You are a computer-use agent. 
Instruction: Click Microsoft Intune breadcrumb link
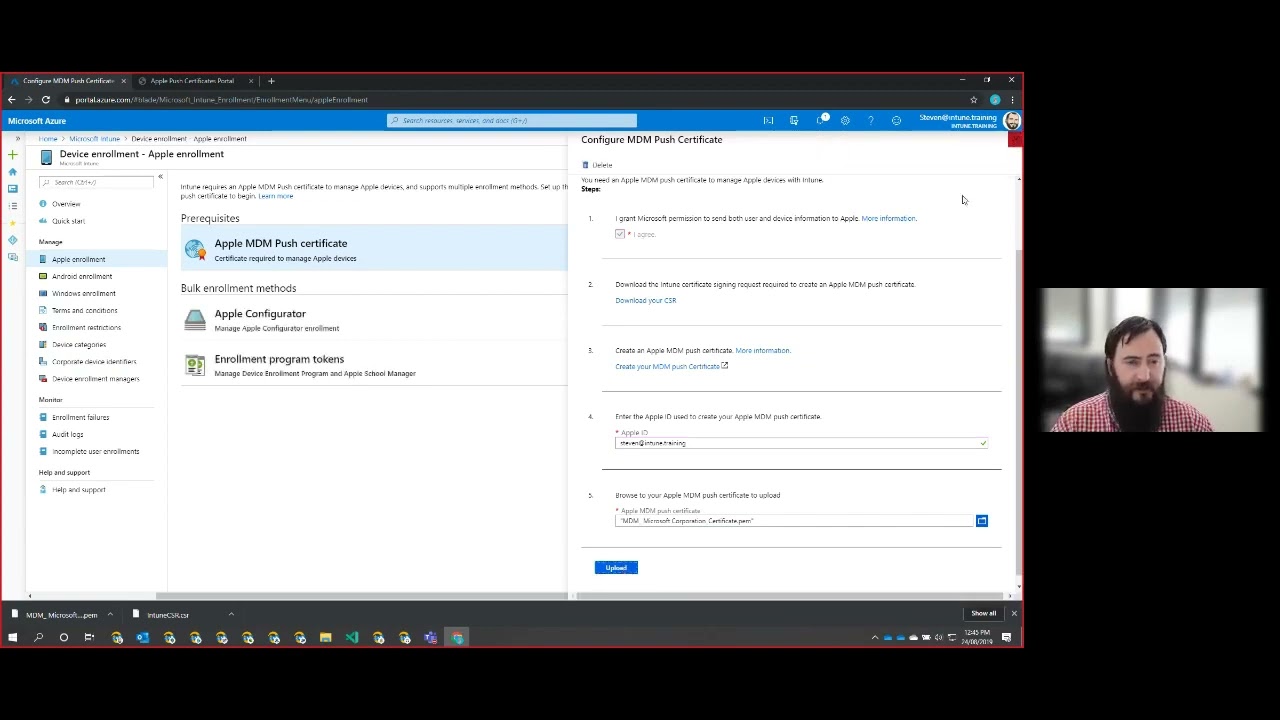(95, 139)
